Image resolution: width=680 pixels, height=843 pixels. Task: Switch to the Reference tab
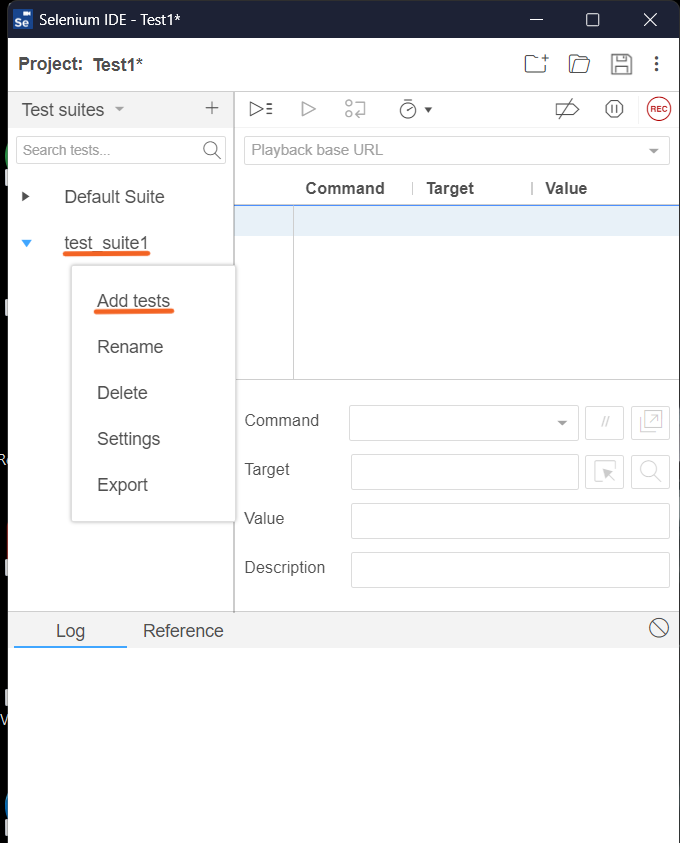tap(183, 631)
